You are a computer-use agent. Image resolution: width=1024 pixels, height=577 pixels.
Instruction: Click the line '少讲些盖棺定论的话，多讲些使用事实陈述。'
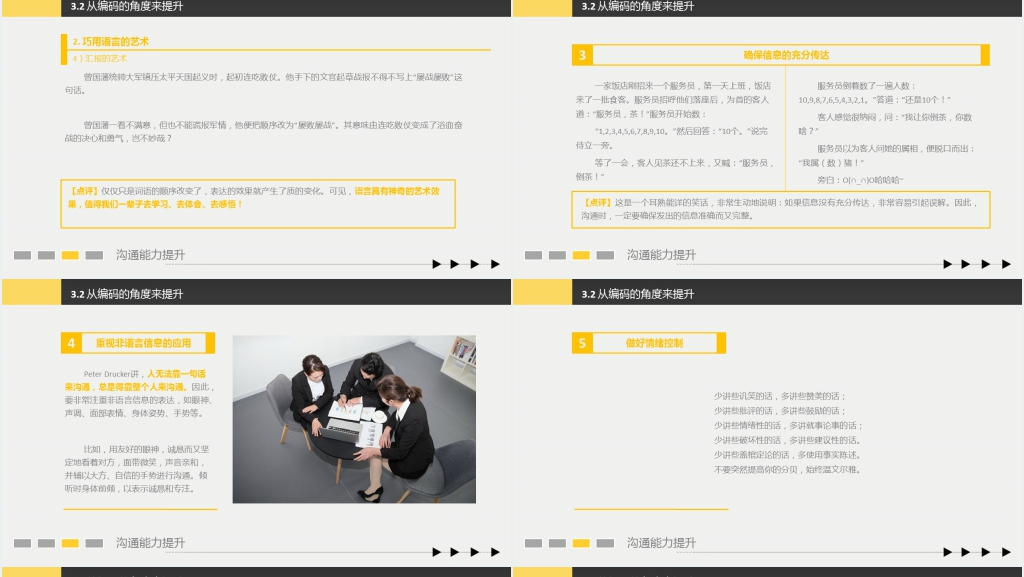tap(788, 454)
